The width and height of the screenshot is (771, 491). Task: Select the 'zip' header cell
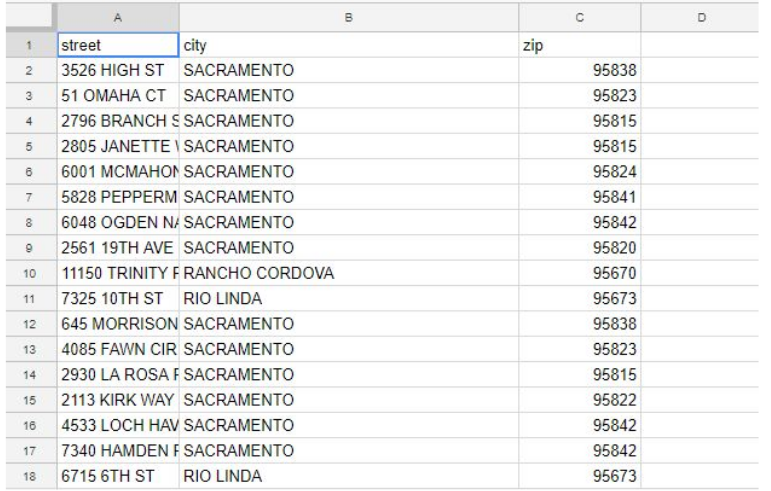(580, 45)
